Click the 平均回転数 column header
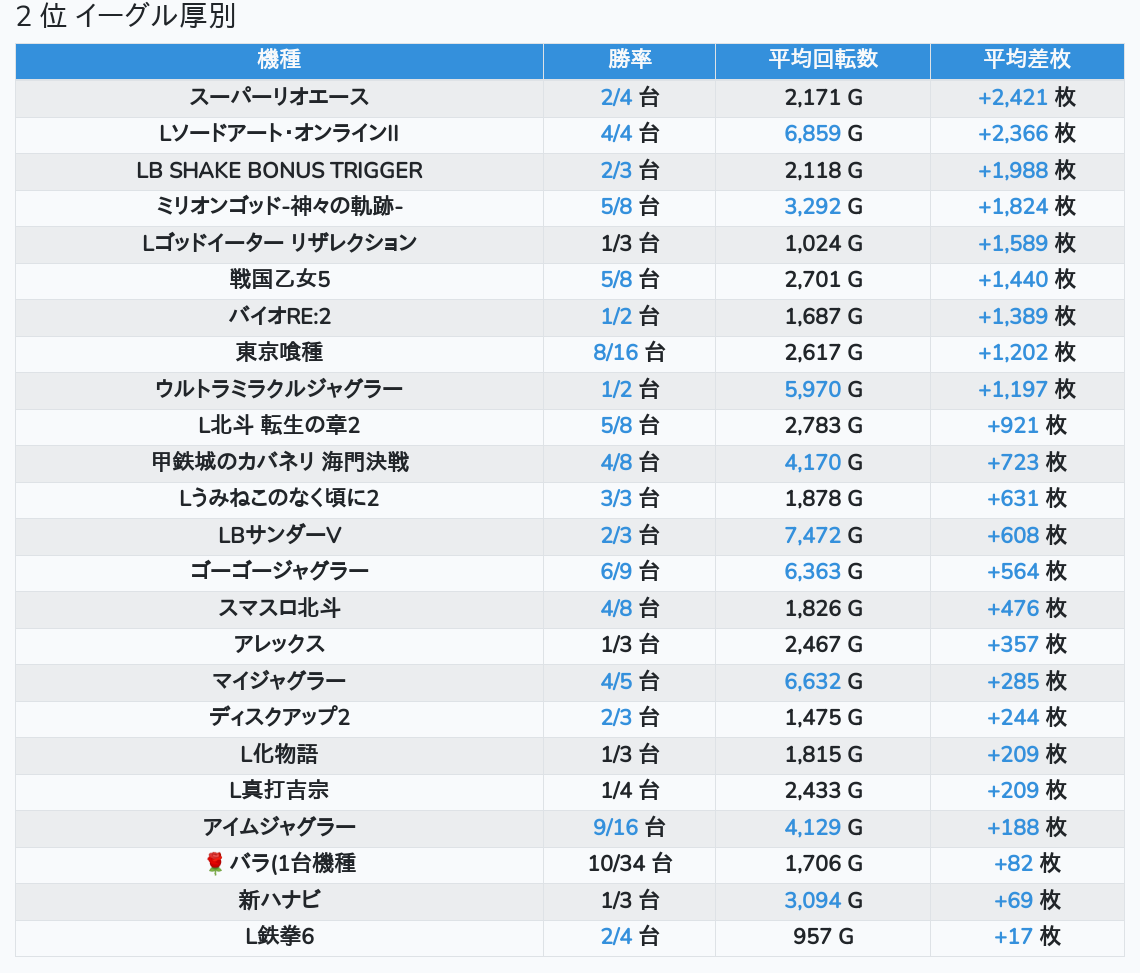 (x=823, y=60)
